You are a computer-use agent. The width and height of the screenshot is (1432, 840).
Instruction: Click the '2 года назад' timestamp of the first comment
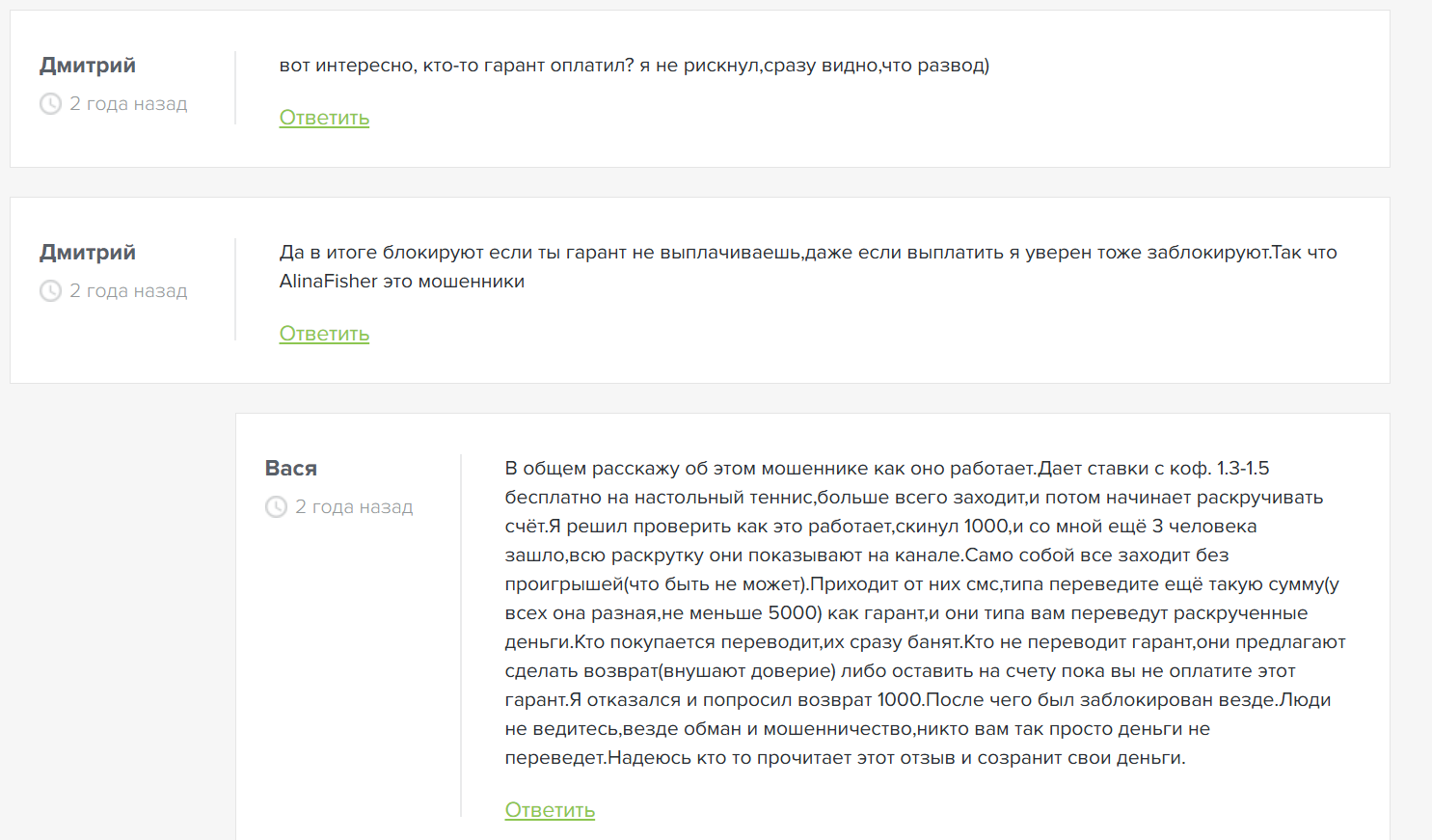[x=128, y=104]
